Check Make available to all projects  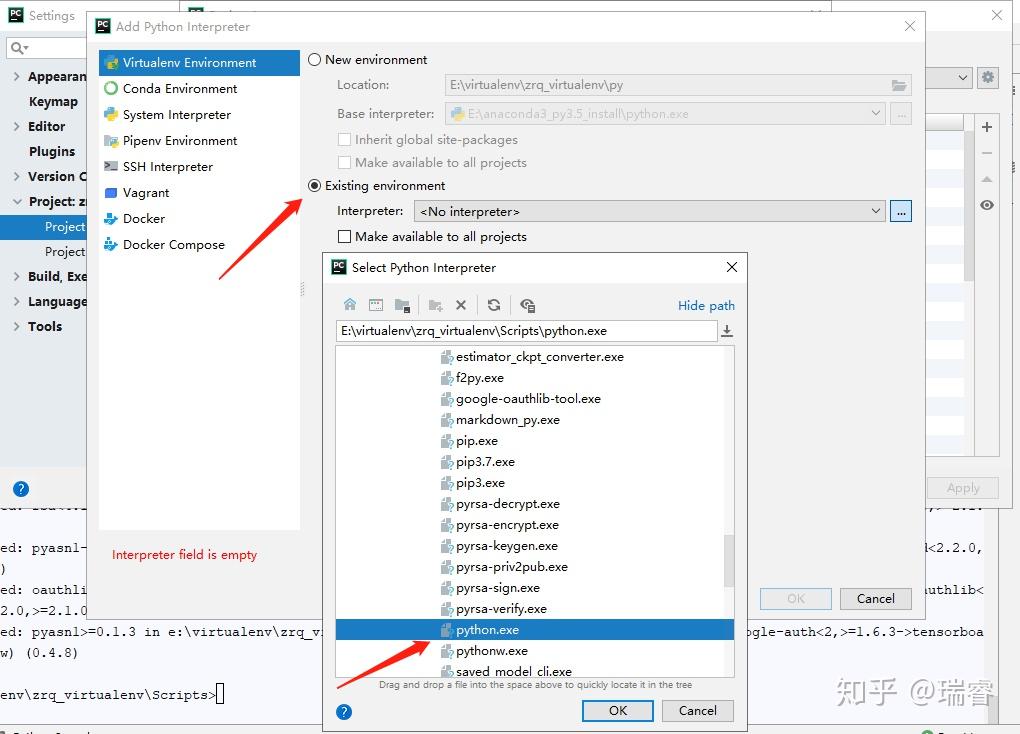344,236
